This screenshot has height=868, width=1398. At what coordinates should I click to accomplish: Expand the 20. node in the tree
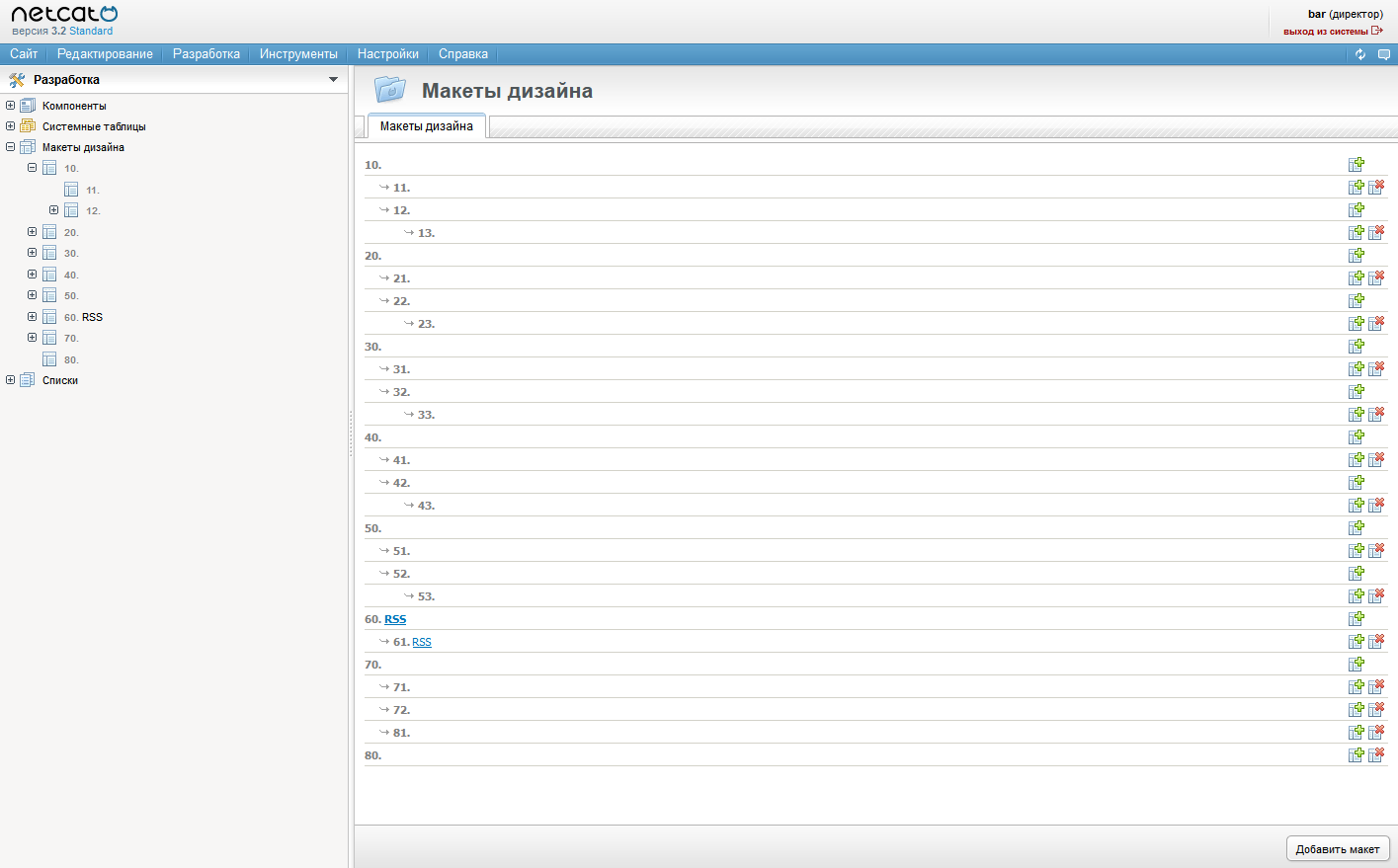point(33,232)
